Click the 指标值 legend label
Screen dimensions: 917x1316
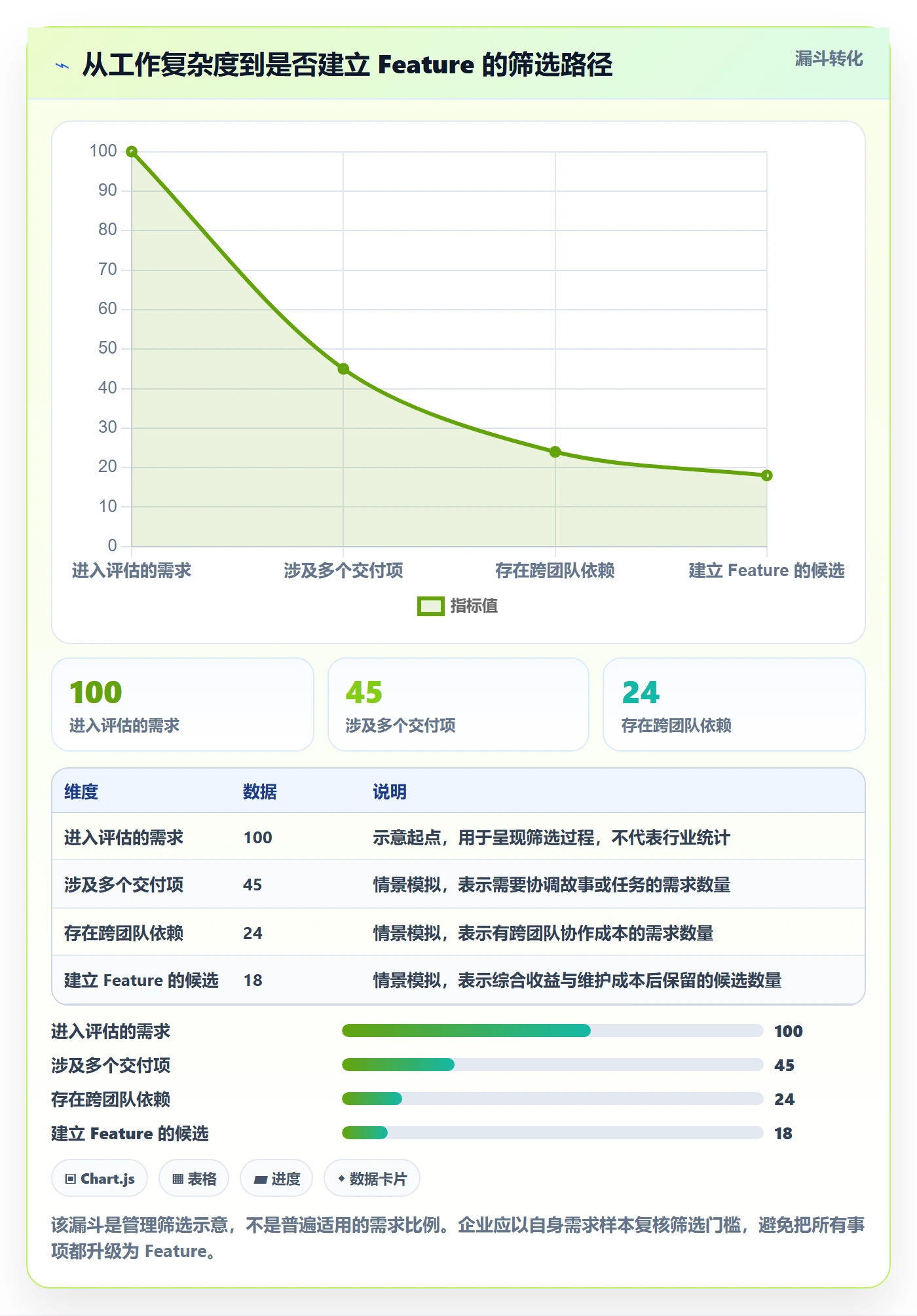(x=474, y=606)
